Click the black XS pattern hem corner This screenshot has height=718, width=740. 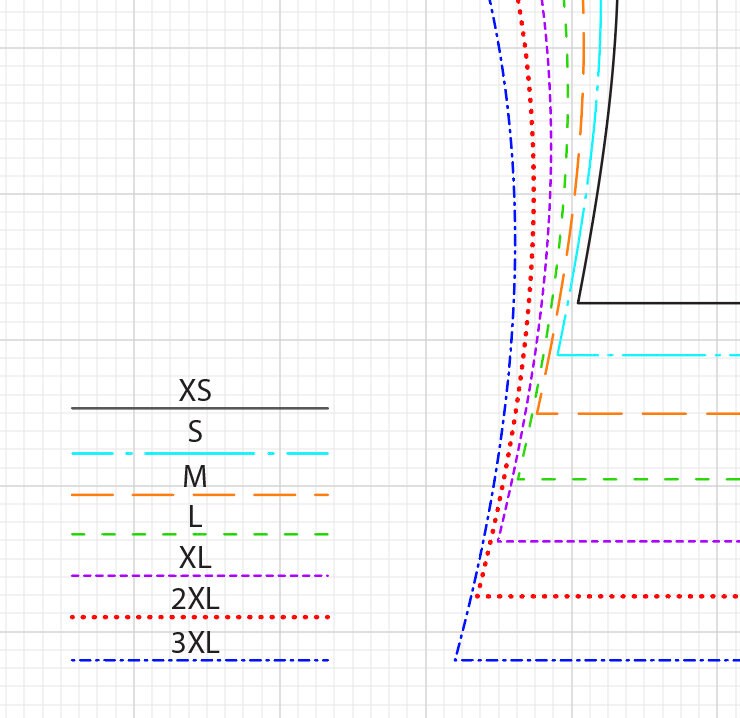(x=579, y=302)
